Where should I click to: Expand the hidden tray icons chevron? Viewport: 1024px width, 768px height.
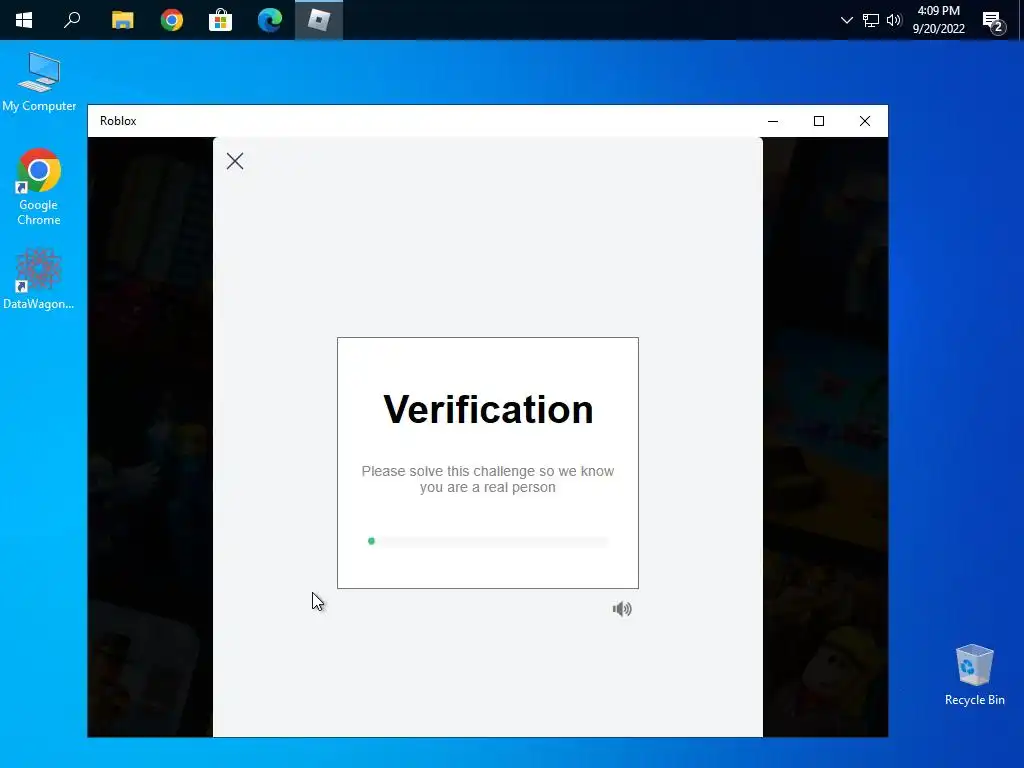tap(846, 20)
